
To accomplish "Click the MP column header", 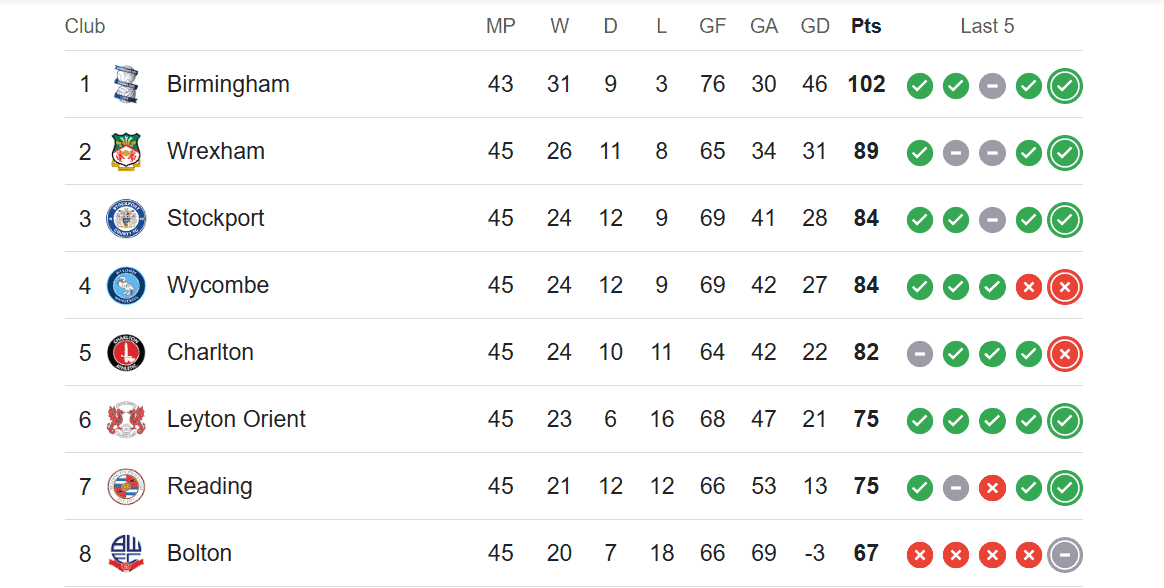I will pos(501,26).
